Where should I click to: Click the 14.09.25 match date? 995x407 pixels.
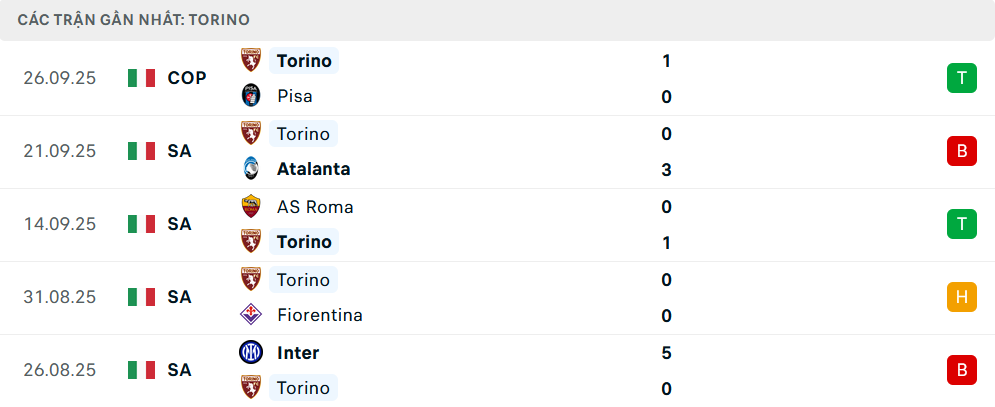[x=60, y=224]
